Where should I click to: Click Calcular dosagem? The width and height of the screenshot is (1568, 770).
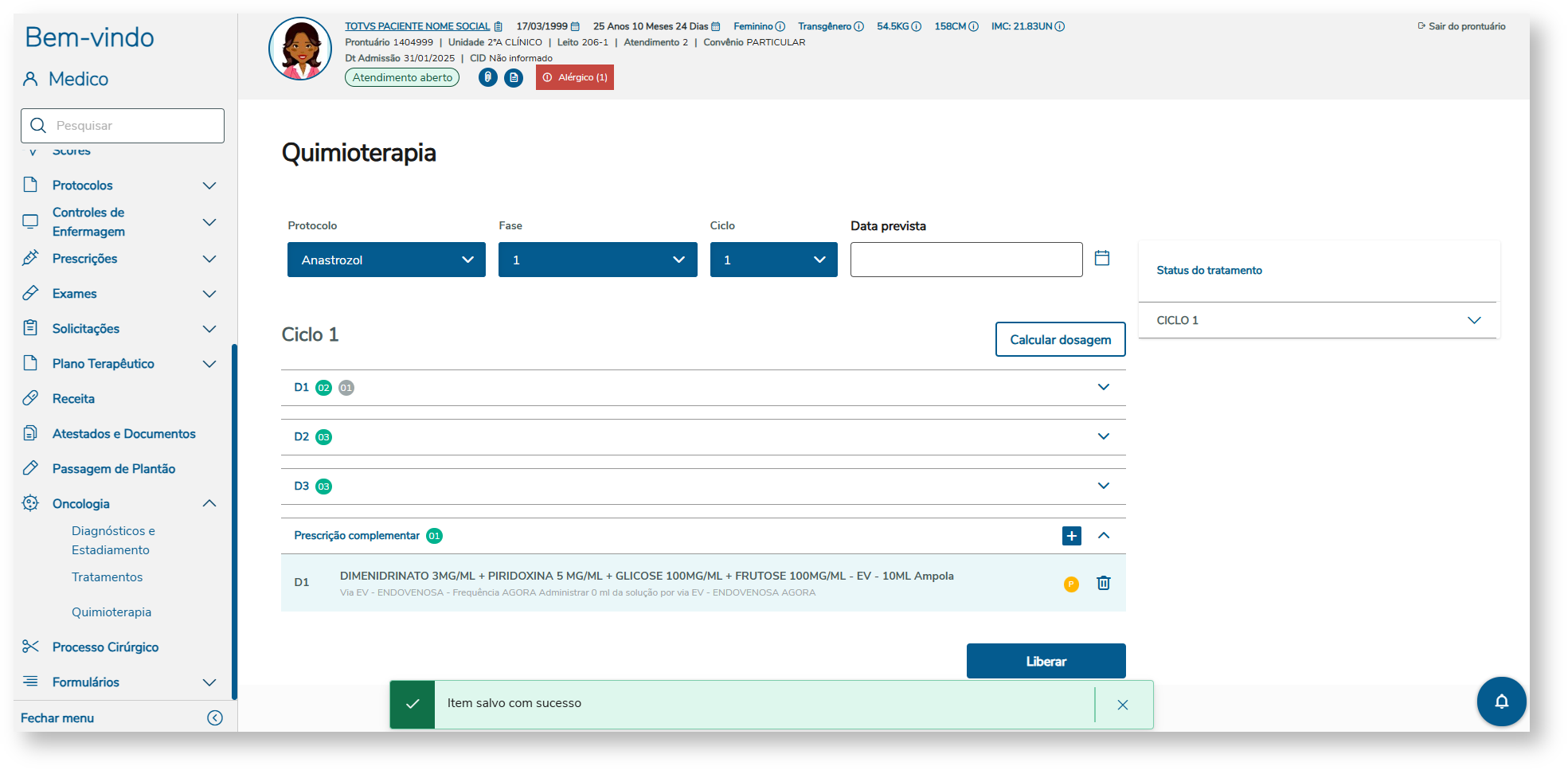pos(1060,339)
